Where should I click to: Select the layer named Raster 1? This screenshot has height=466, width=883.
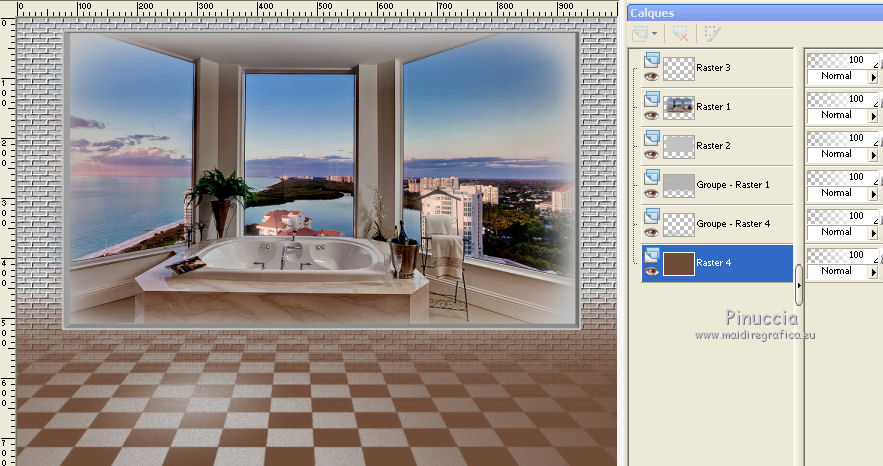coord(713,106)
